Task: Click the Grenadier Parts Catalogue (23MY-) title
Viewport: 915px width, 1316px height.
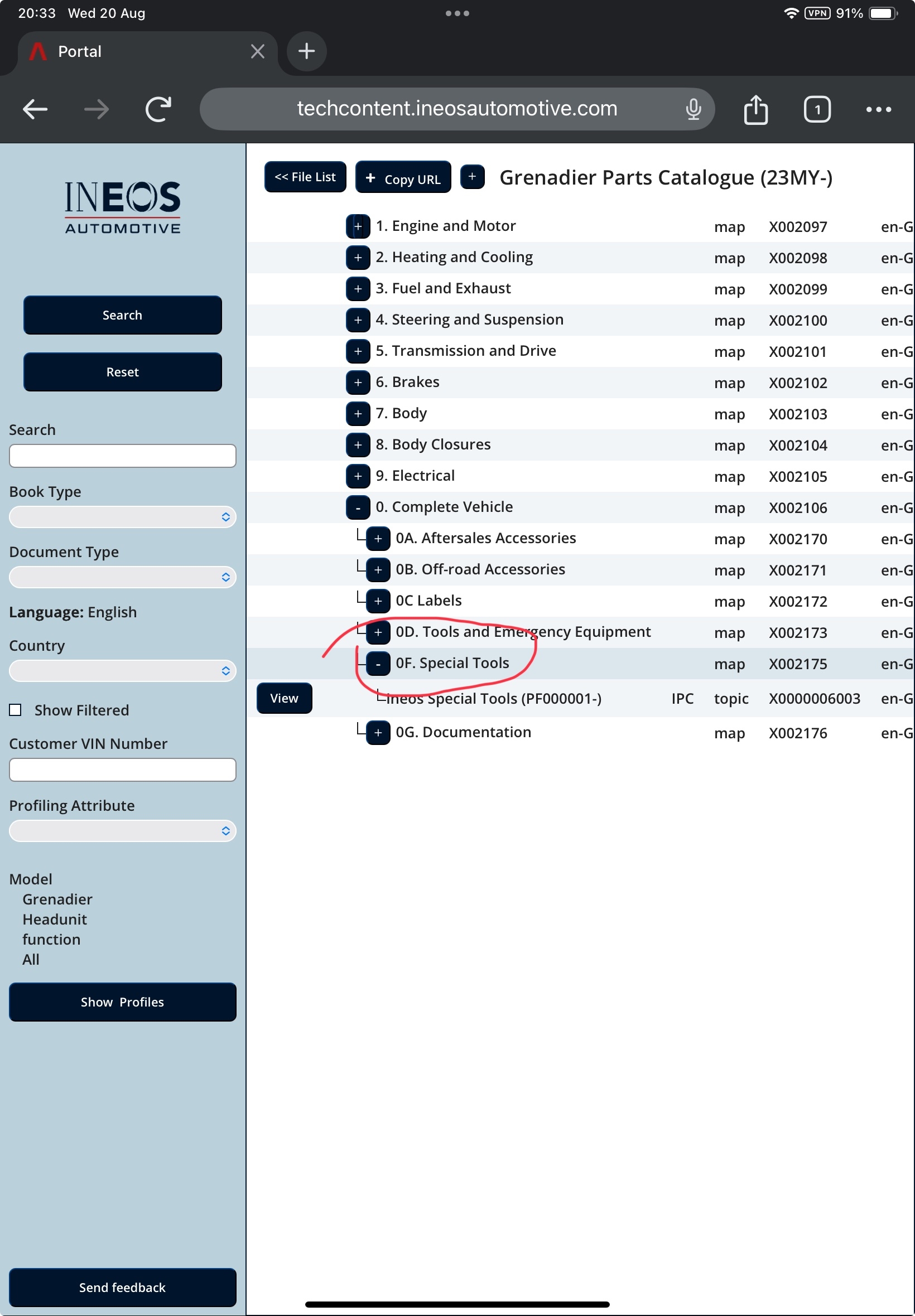Action: tap(666, 178)
